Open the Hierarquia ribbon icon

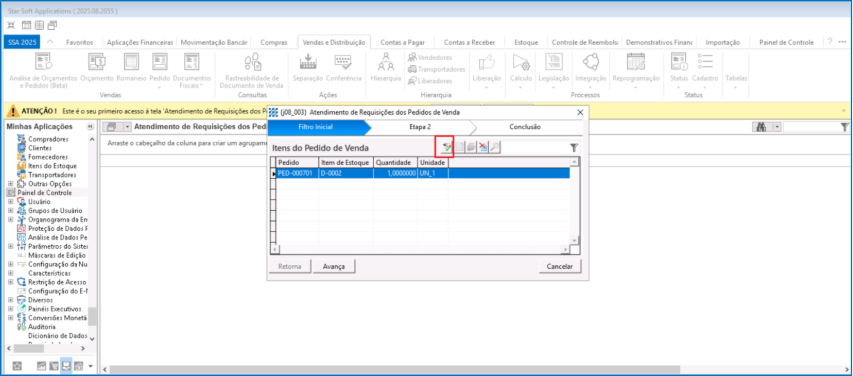(386, 66)
